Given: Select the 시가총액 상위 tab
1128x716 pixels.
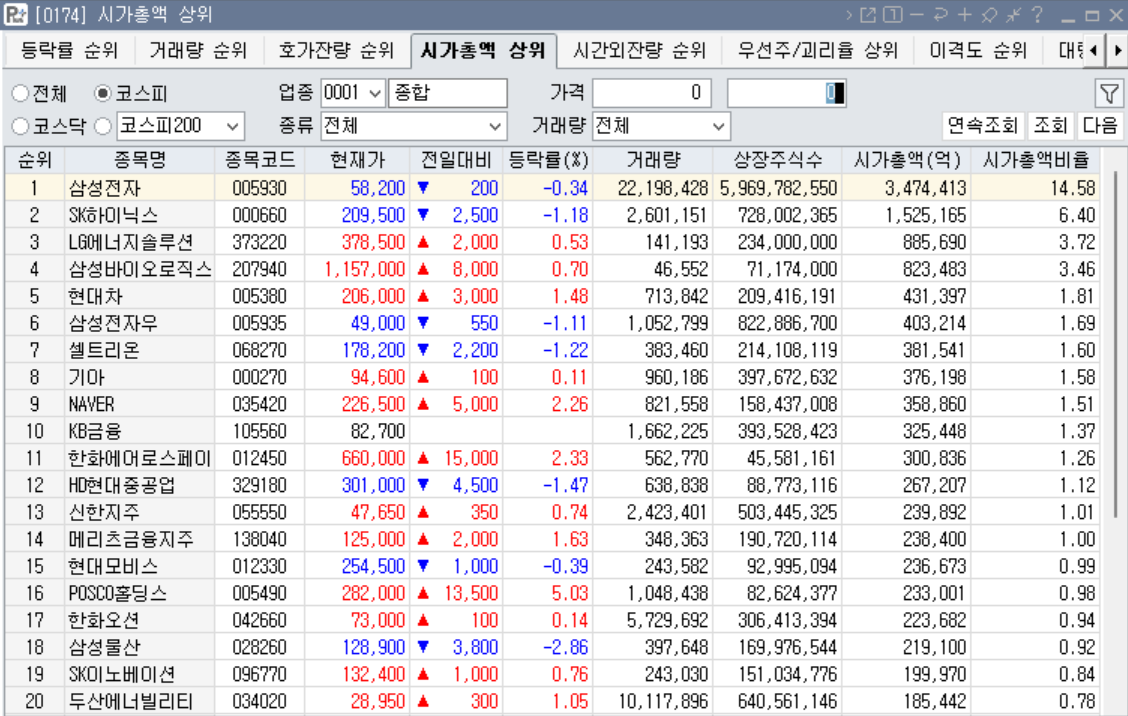Looking at the screenshot, I should (x=483, y=50).
